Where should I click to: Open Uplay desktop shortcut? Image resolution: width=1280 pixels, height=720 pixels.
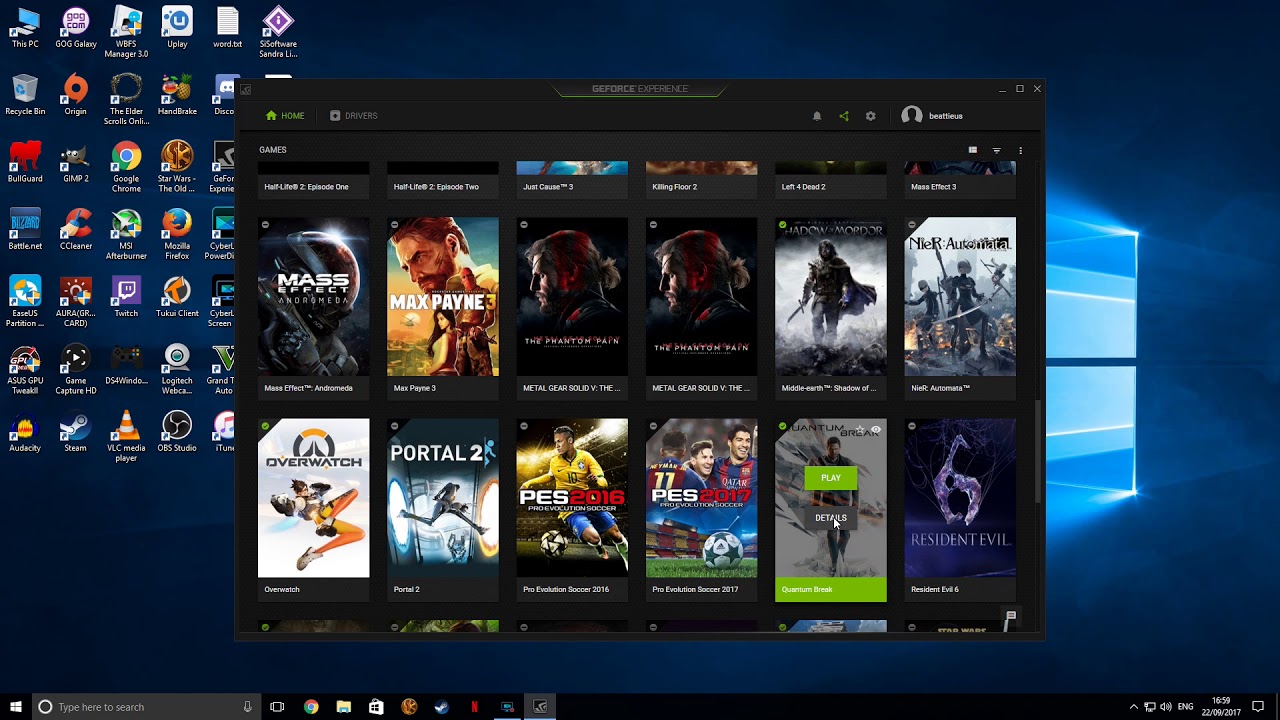(x=177, y=28)
